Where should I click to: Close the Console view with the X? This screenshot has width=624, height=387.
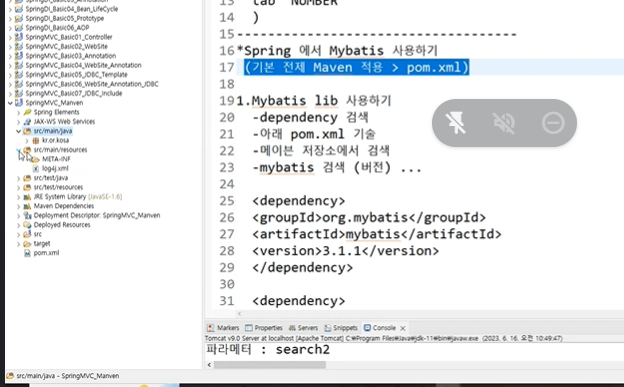click(403, 328)
